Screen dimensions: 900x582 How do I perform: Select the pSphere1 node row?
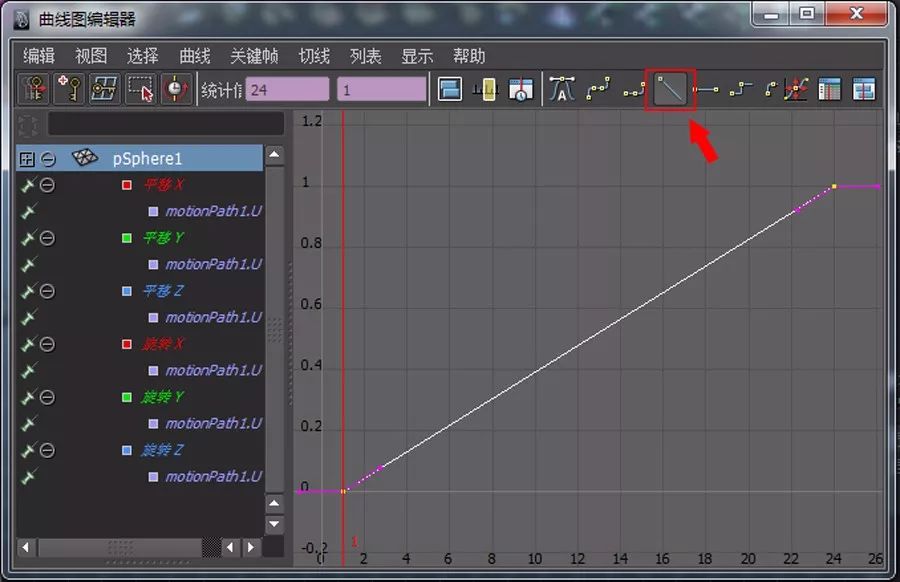(x=139, y=158)
